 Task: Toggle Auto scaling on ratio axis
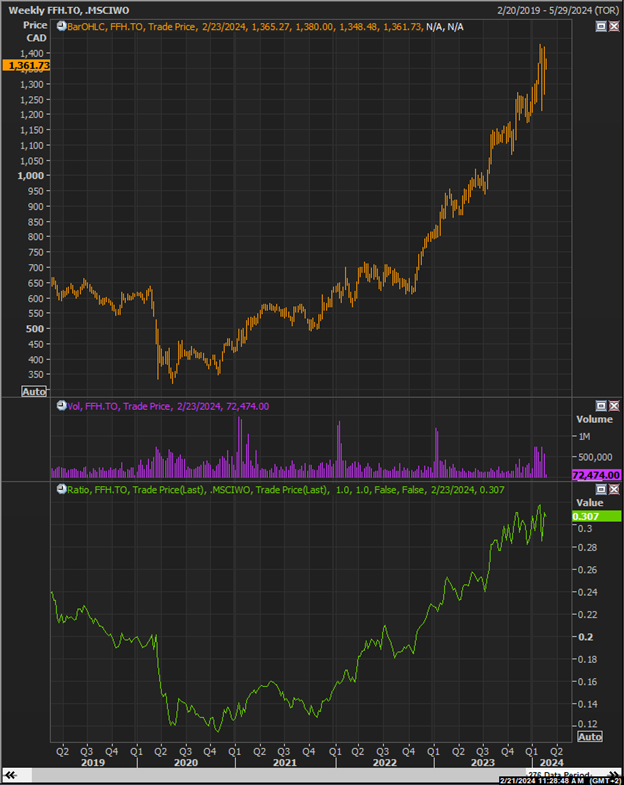click(x=589, y=736)
